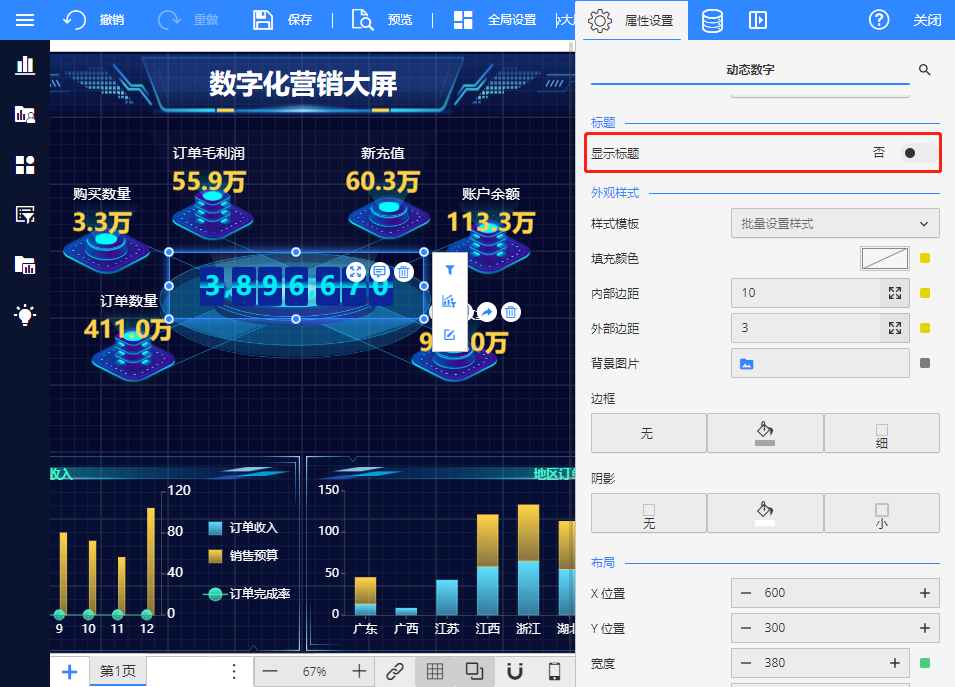This screenshot has width=955, height=687.
Task: Click the magnet snap icon in bottom bar
Action: [514, 671]
